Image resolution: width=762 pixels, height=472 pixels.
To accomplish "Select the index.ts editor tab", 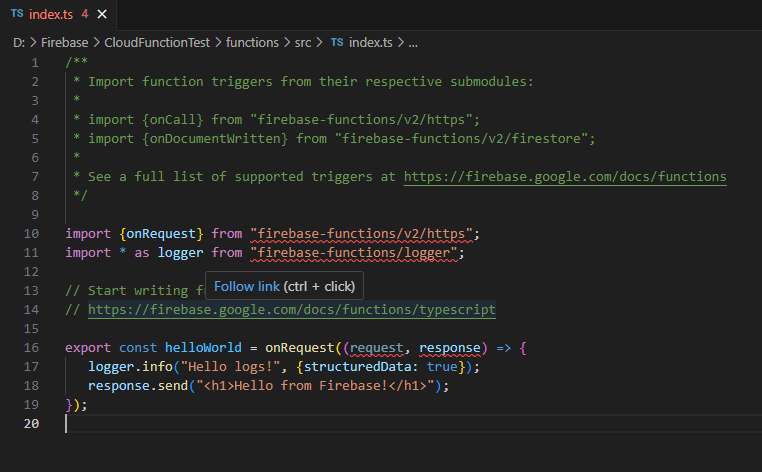I will click(x=58, y=15).
